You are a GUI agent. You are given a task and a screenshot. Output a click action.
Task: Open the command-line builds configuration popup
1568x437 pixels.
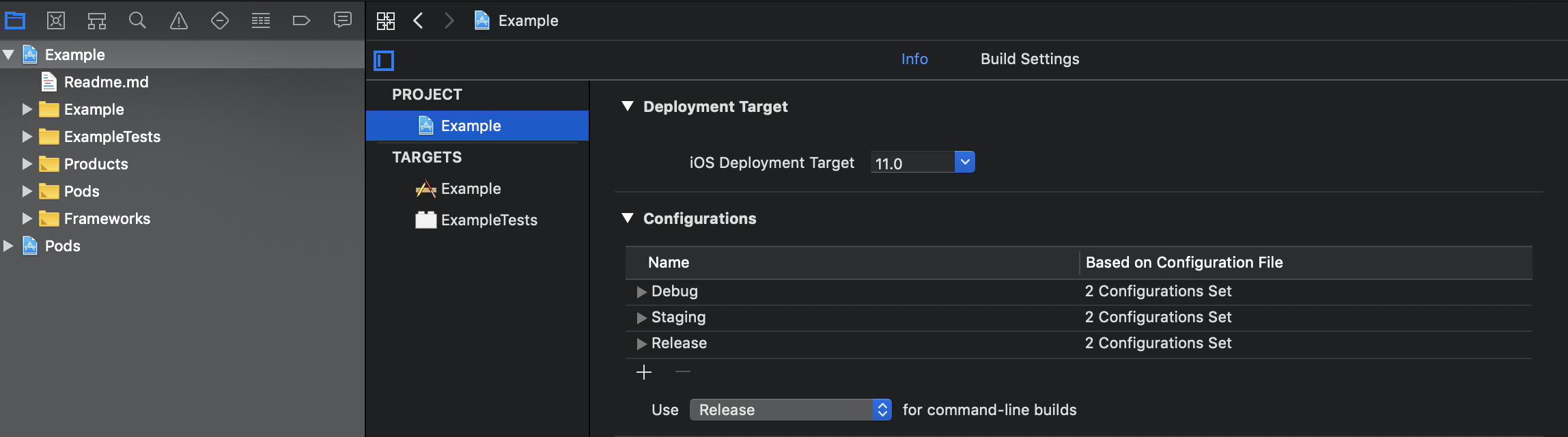coord(791,410)
